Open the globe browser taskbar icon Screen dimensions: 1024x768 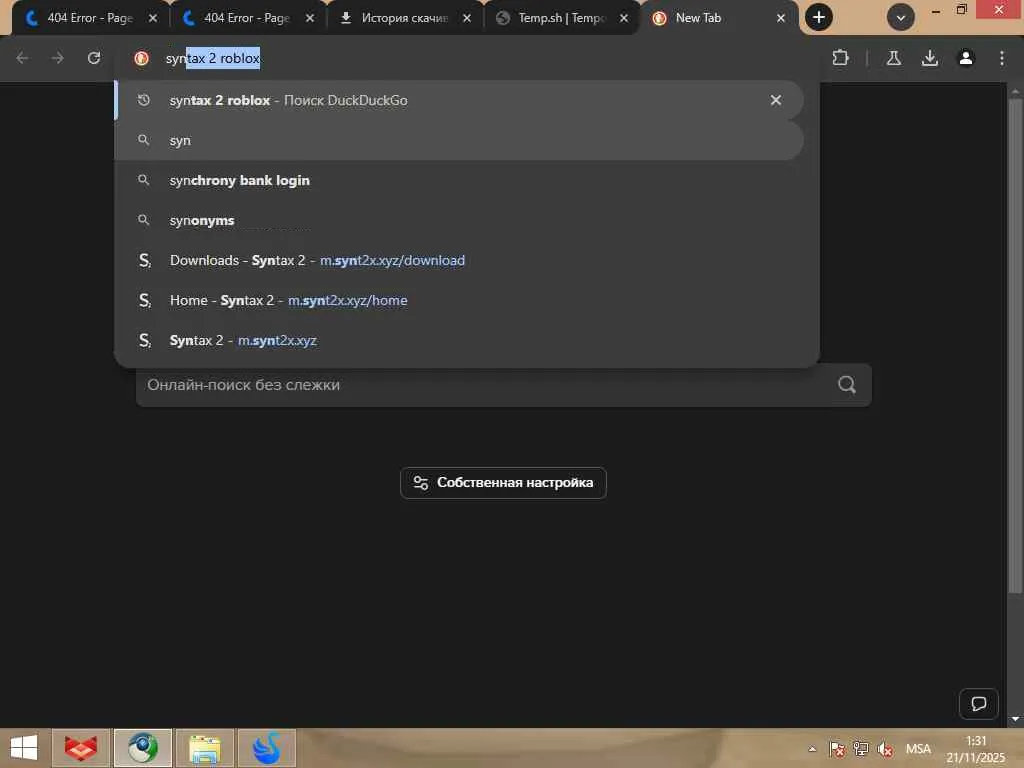coord(142,748)
